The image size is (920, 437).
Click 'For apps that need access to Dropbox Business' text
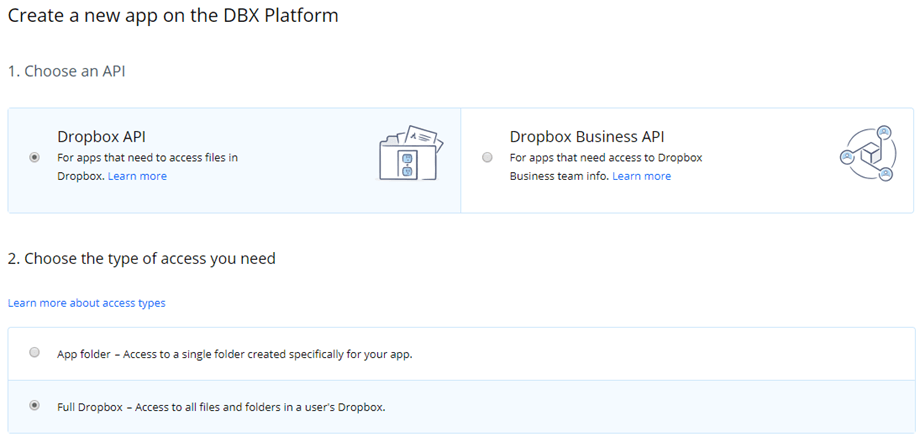coord(606,158)
